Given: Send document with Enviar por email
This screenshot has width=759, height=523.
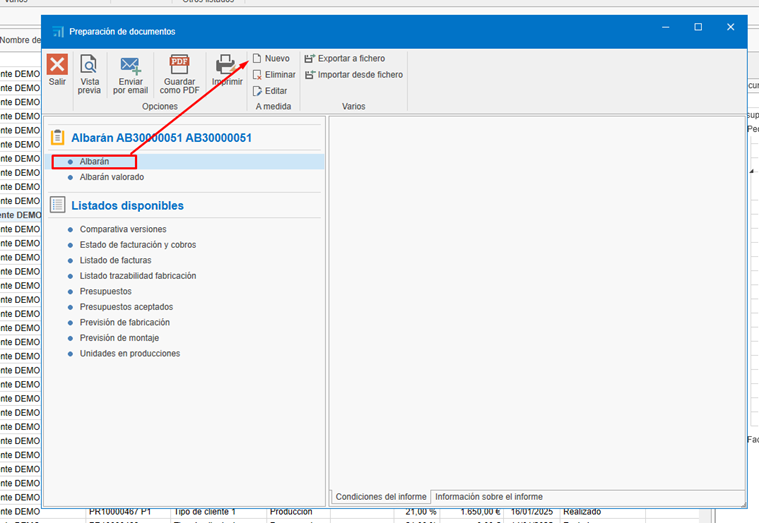Looking at the screenshot, I should 130,74.
